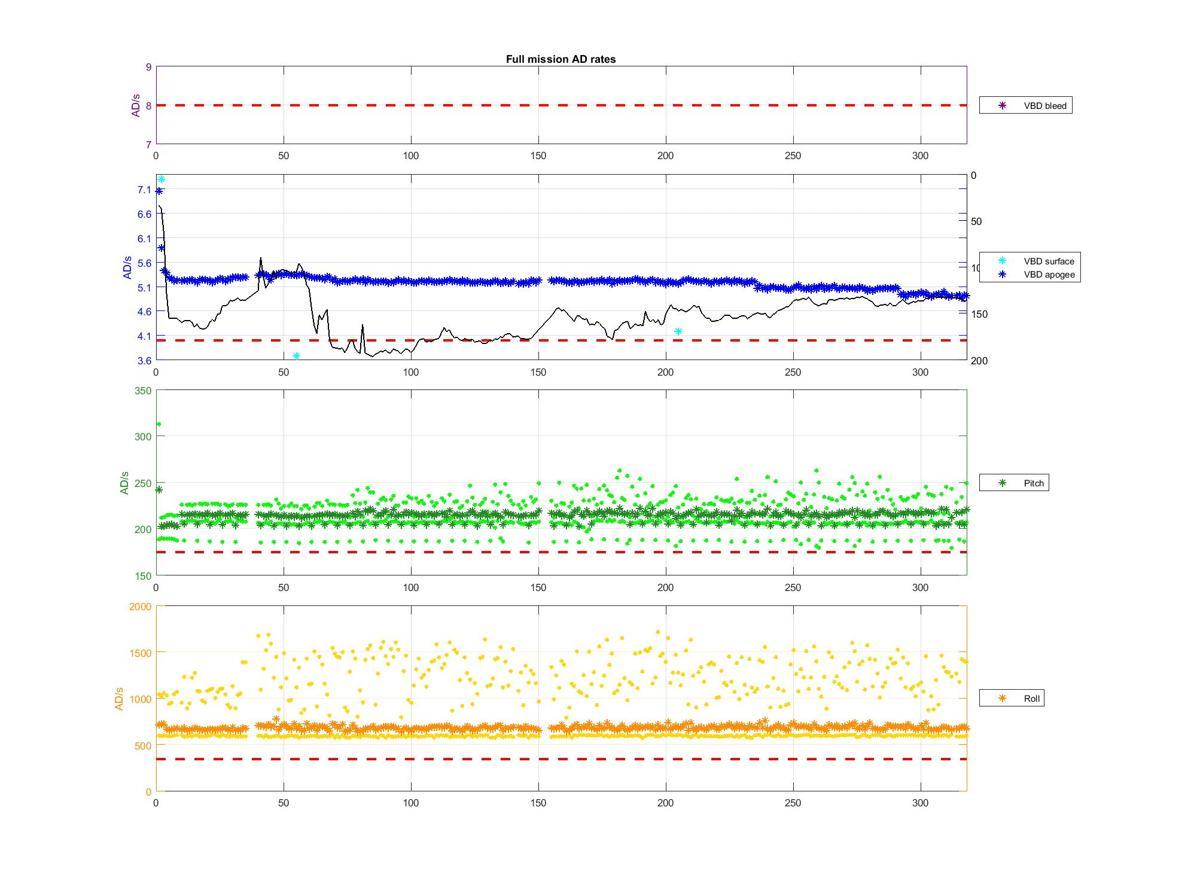Click the purple 'AD/s' axis label

[x=136, y=105]
